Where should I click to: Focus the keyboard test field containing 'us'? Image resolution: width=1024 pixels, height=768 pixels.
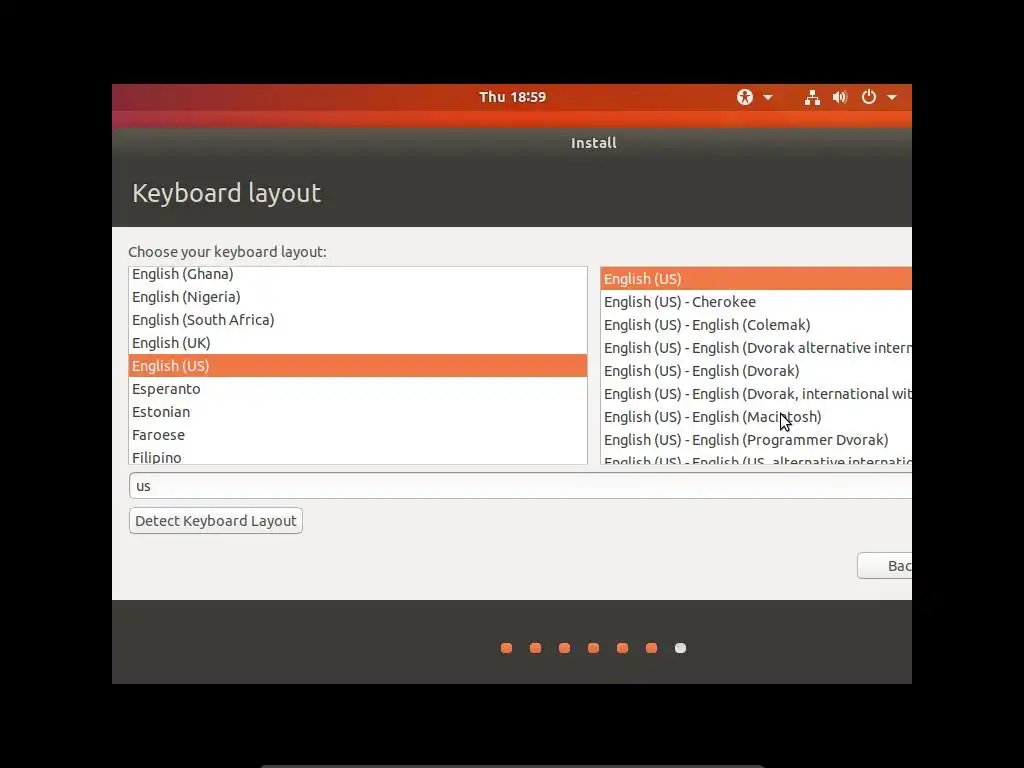520,486
